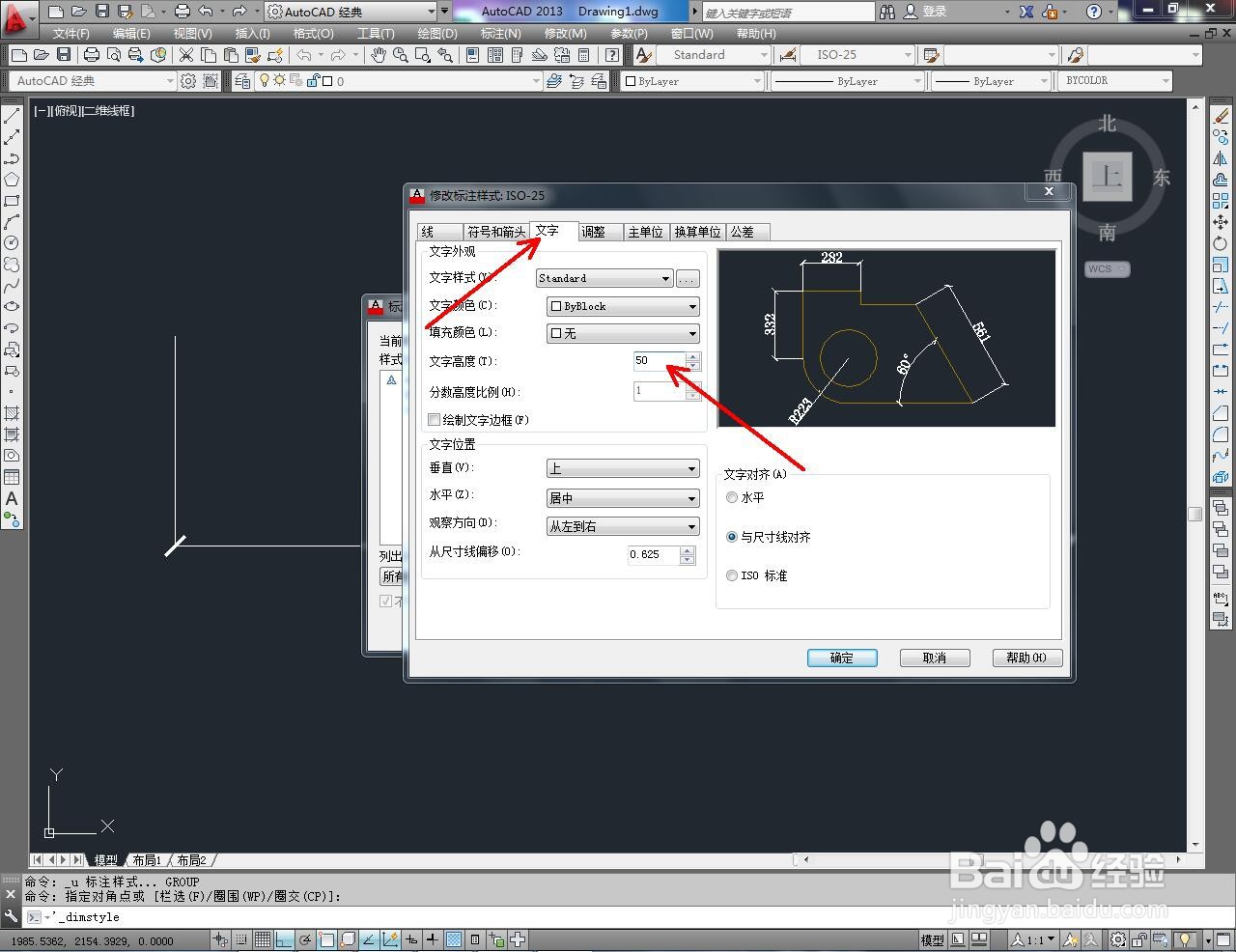The height and width of the screenshot is (952, 1236).
Task: Click the binoculars search icon
Action: [x=886, y=12]
